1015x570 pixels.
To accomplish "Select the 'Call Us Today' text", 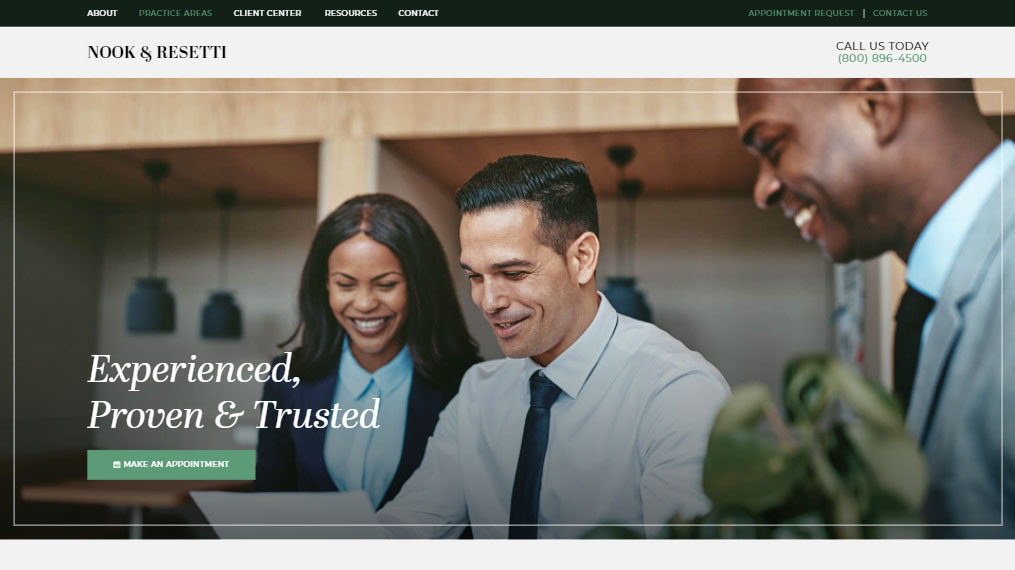I will tap(882, 46).
